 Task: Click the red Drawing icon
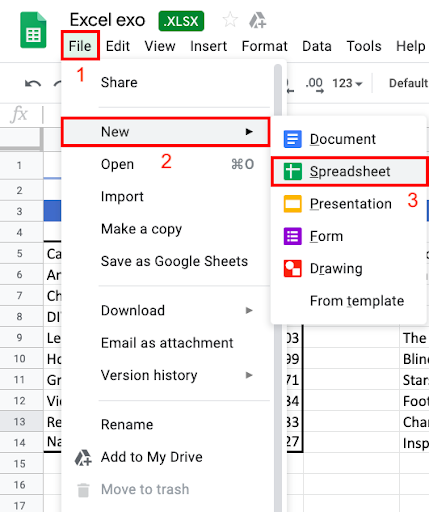point(292,268)
